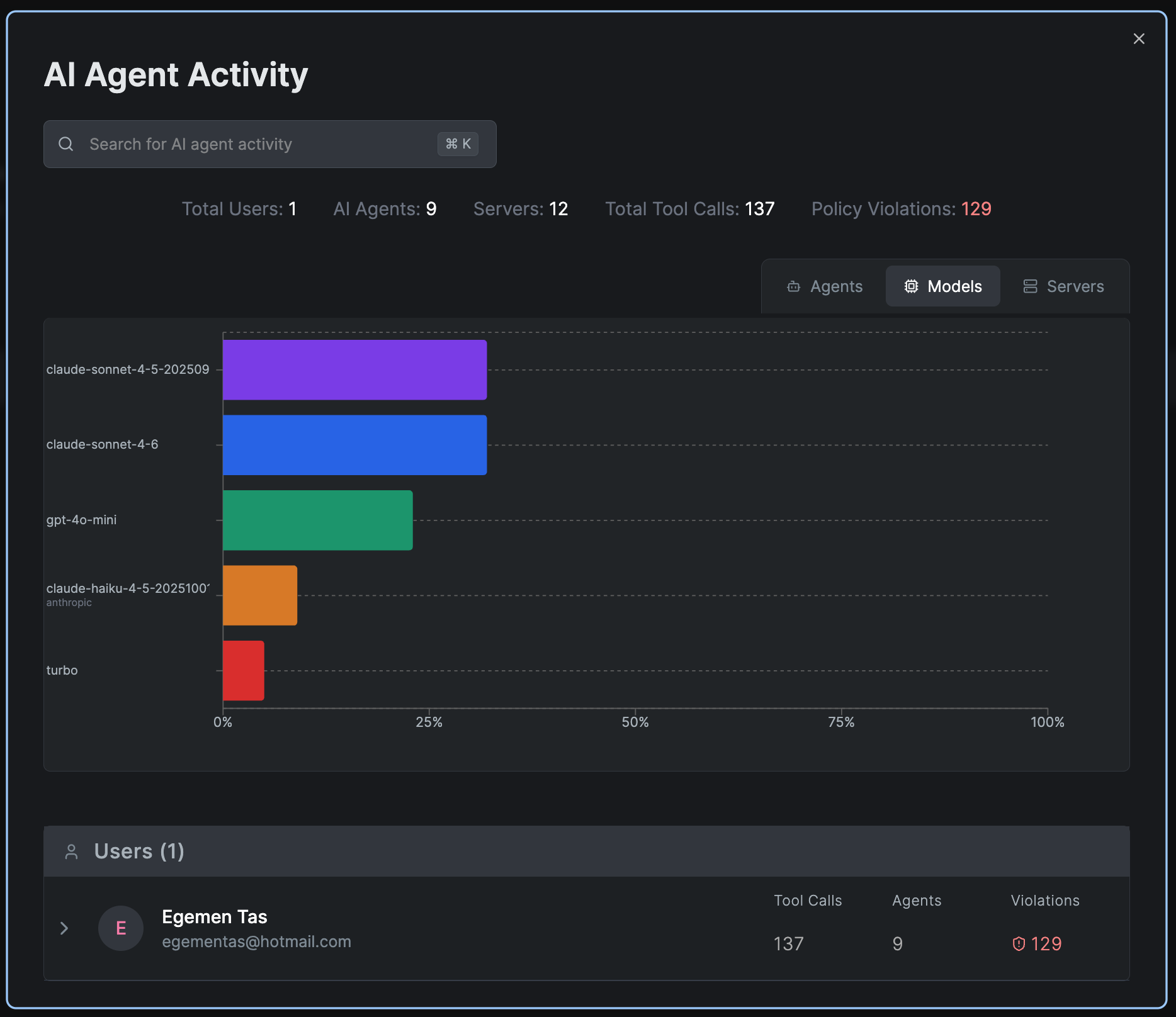This screenshot has width=1176, height=1017.
Task: Click the Policy Violations 129 stat
Action: tap(901, 209)
